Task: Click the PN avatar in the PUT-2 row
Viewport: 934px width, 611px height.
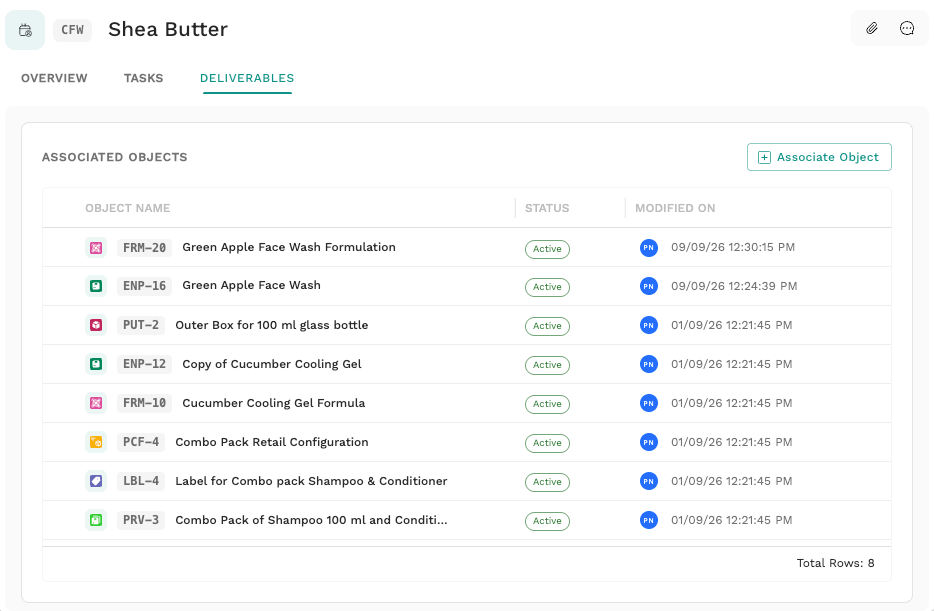Action: tap(649, 325)
